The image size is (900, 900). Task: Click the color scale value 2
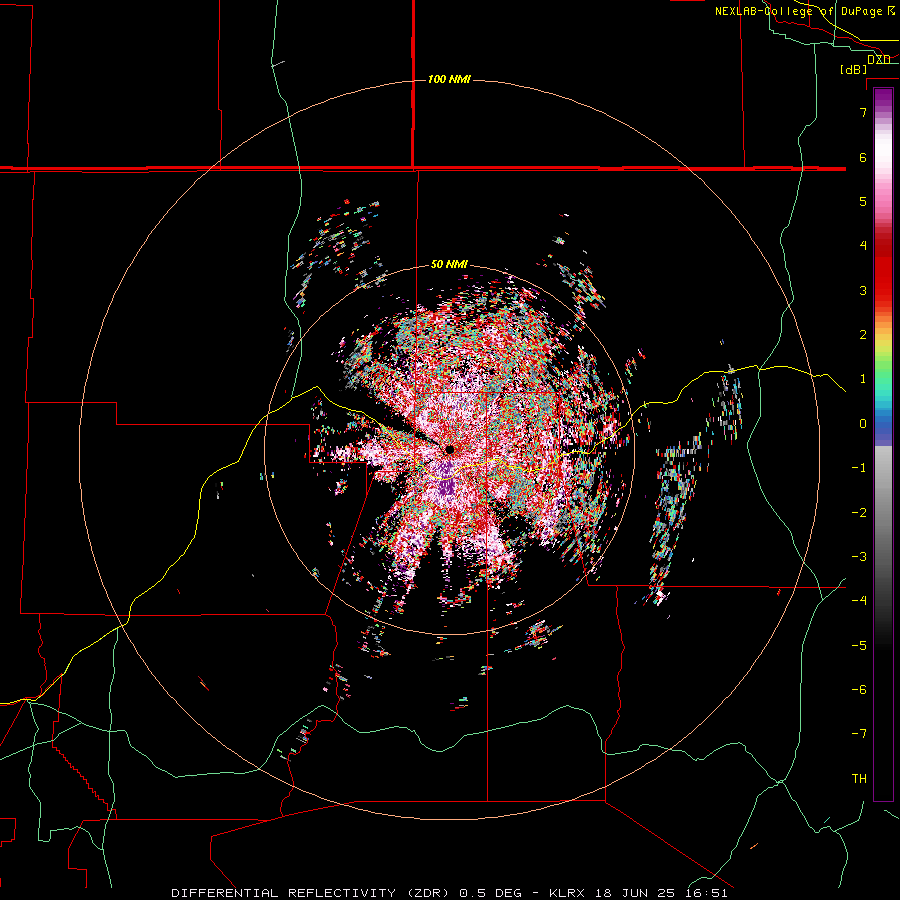point(863,335)
